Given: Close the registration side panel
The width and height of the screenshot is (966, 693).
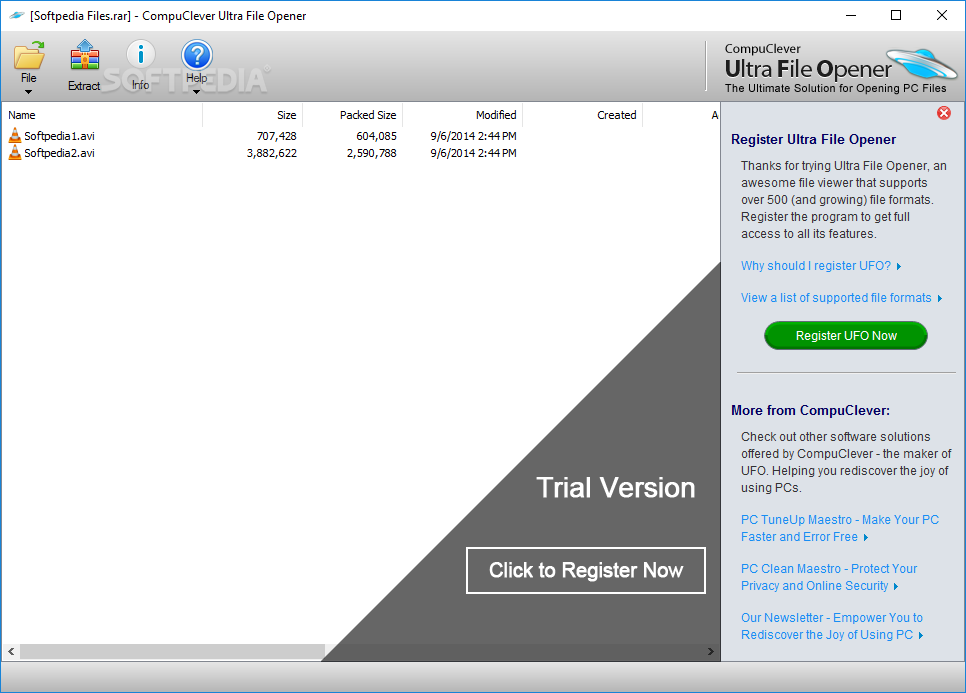Looking at the screenshot, I should coord(943,113).
